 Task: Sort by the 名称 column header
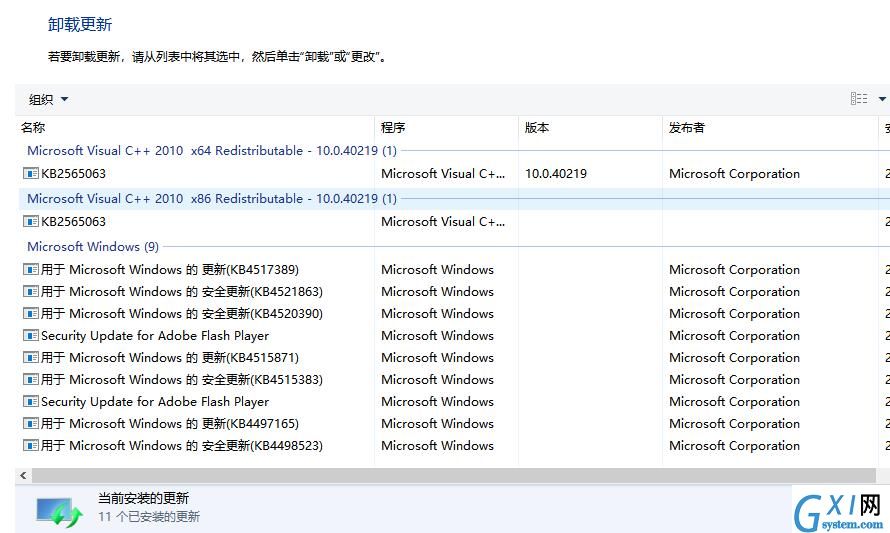coord(33,128)
